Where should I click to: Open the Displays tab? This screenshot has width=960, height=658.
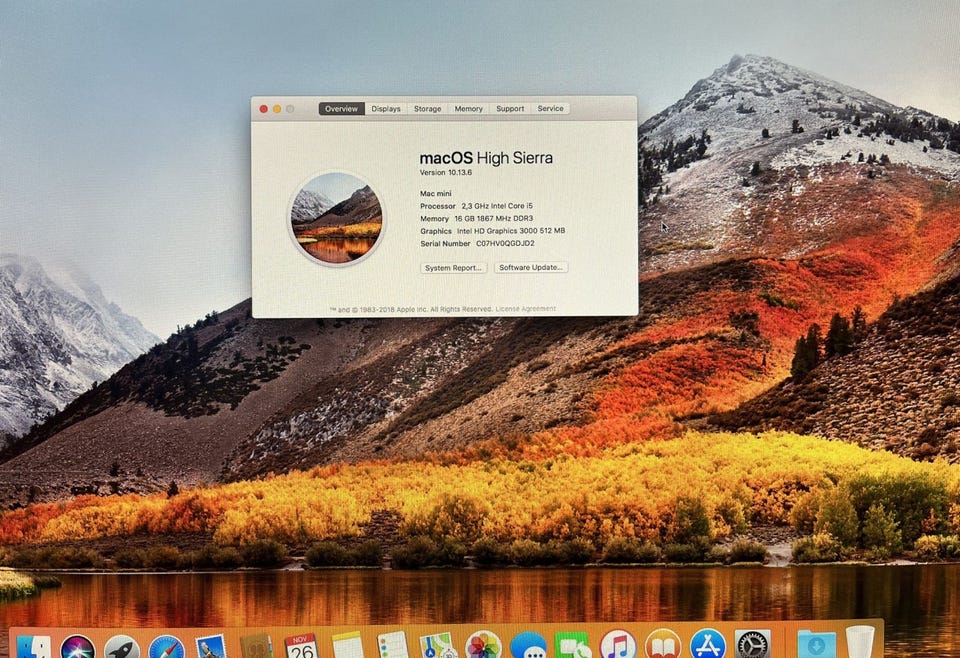(x=386, y=108)
